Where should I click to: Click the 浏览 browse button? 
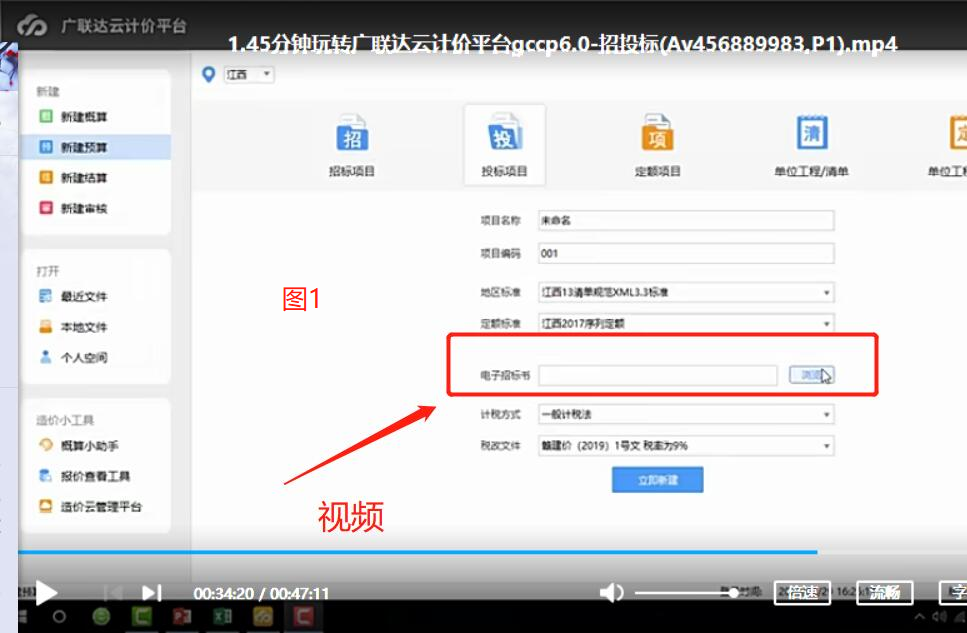(812, 375)
